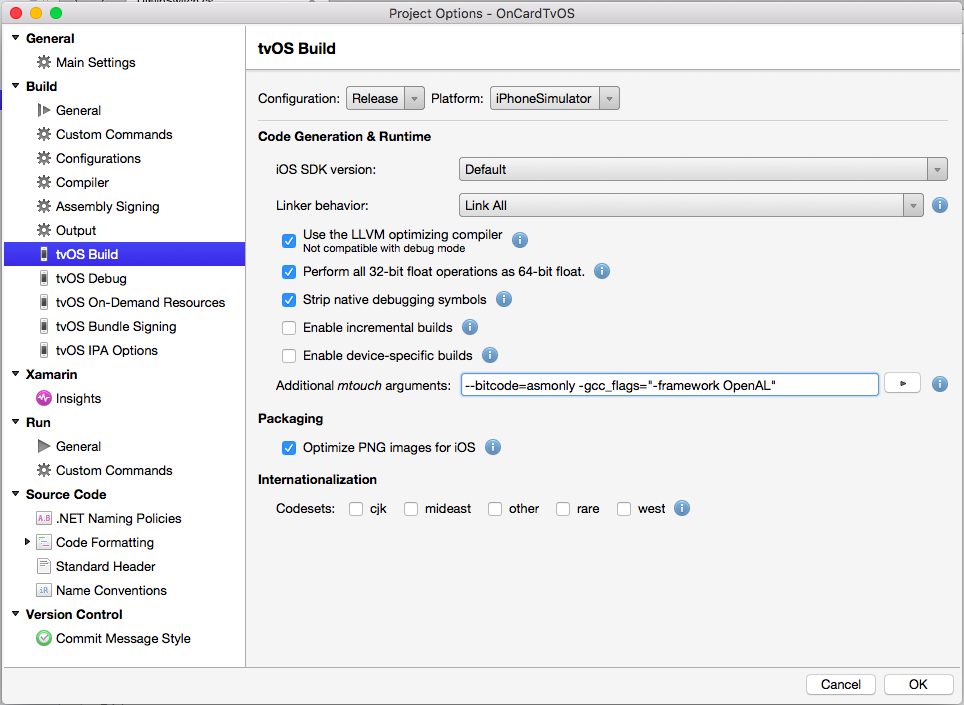Check the cjk codeset option
Screen dimensions: 964x705
[x=356, y=508]
